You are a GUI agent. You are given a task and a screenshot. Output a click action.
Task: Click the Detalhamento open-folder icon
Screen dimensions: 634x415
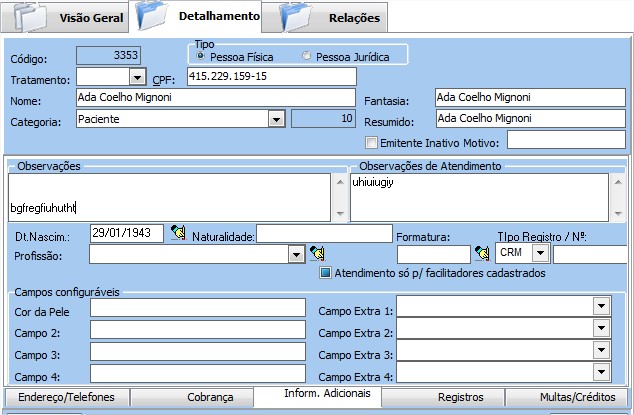tap(153, 16)
